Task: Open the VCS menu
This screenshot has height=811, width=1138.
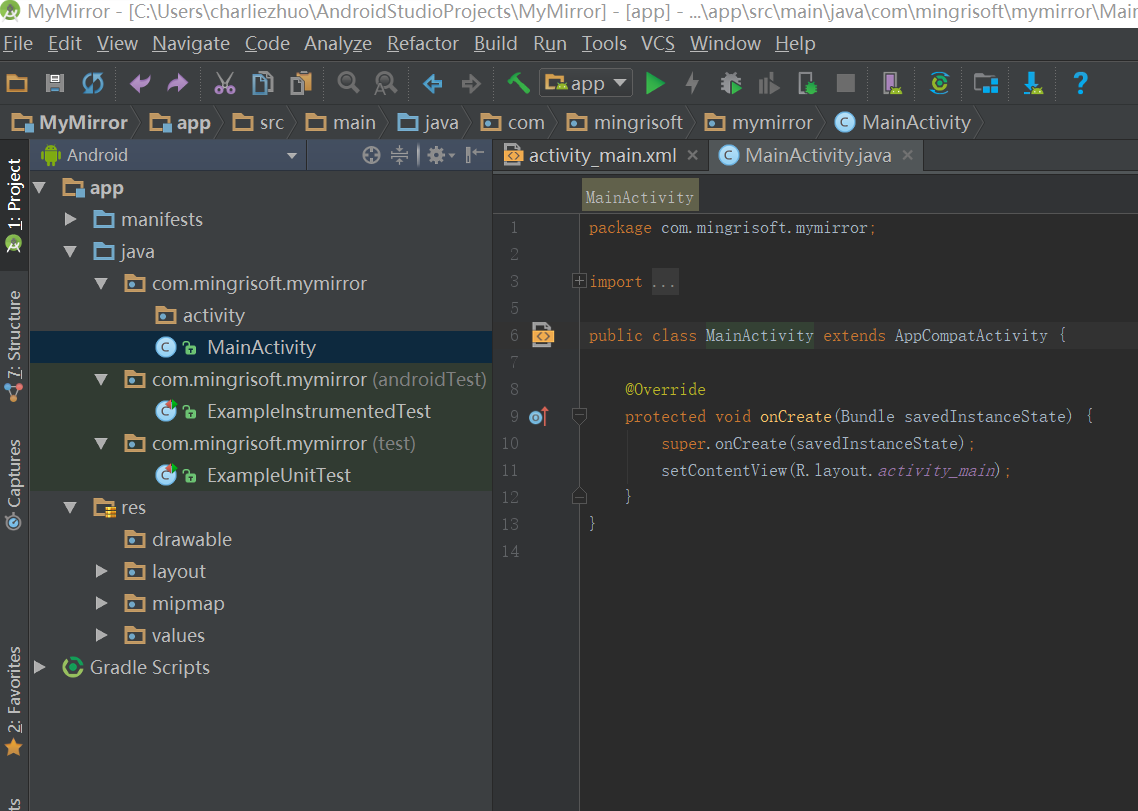Action: tap(658, 44)
